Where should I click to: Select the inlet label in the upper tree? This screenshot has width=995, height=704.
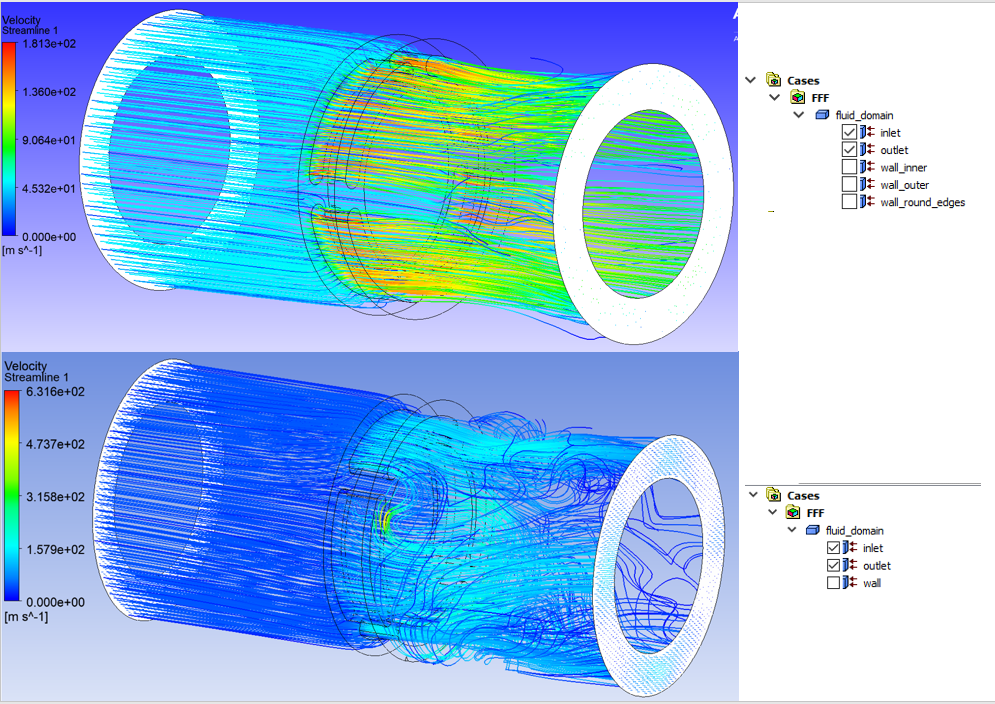click(890, 133)
